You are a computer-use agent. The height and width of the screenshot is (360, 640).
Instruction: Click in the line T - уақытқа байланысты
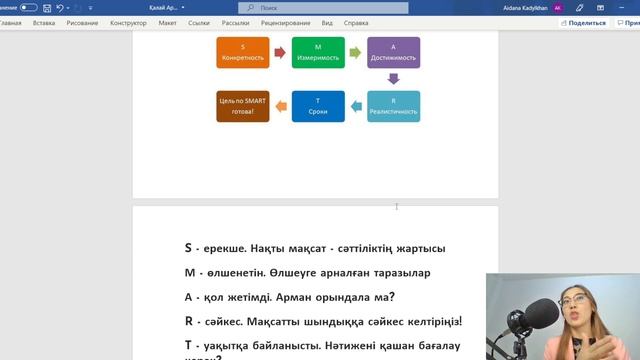[322, 346]
